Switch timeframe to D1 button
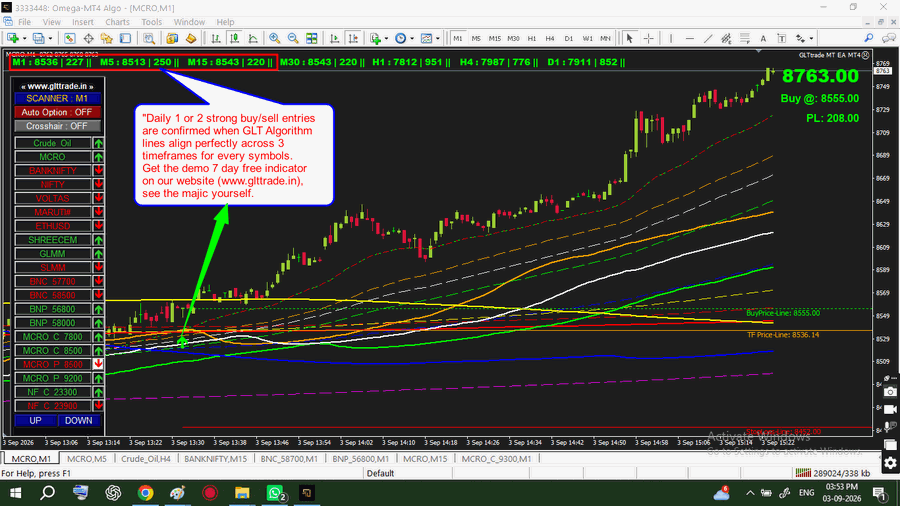 (568, 38)
